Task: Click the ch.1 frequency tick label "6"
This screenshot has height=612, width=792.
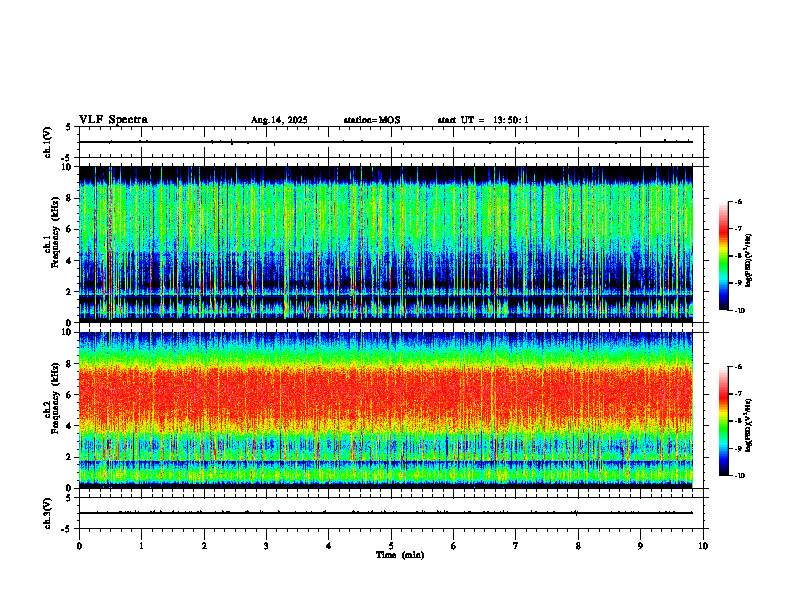Action: (x=70, y=230)
